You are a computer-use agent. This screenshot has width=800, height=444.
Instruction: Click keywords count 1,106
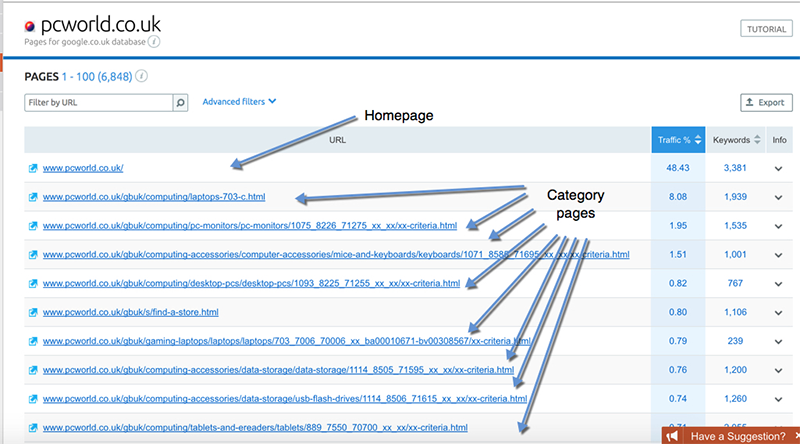point(735,312)
